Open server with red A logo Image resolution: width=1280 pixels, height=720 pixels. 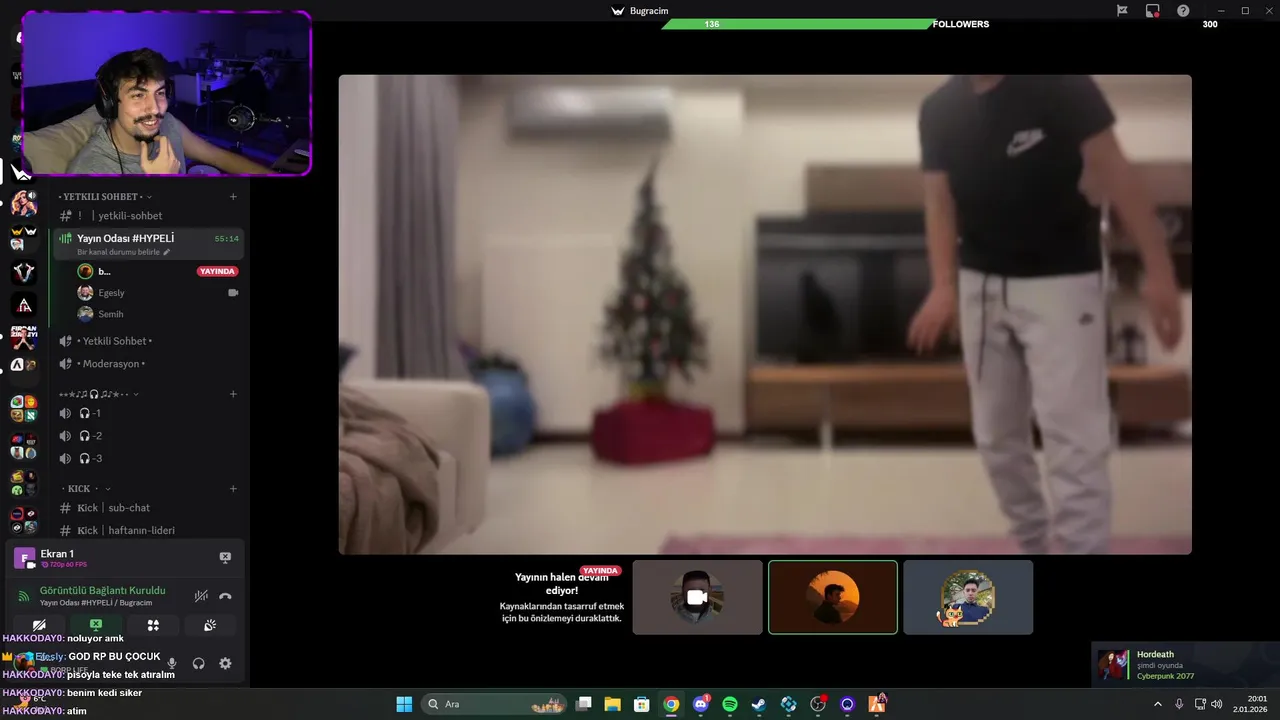[x=24, y=305]
